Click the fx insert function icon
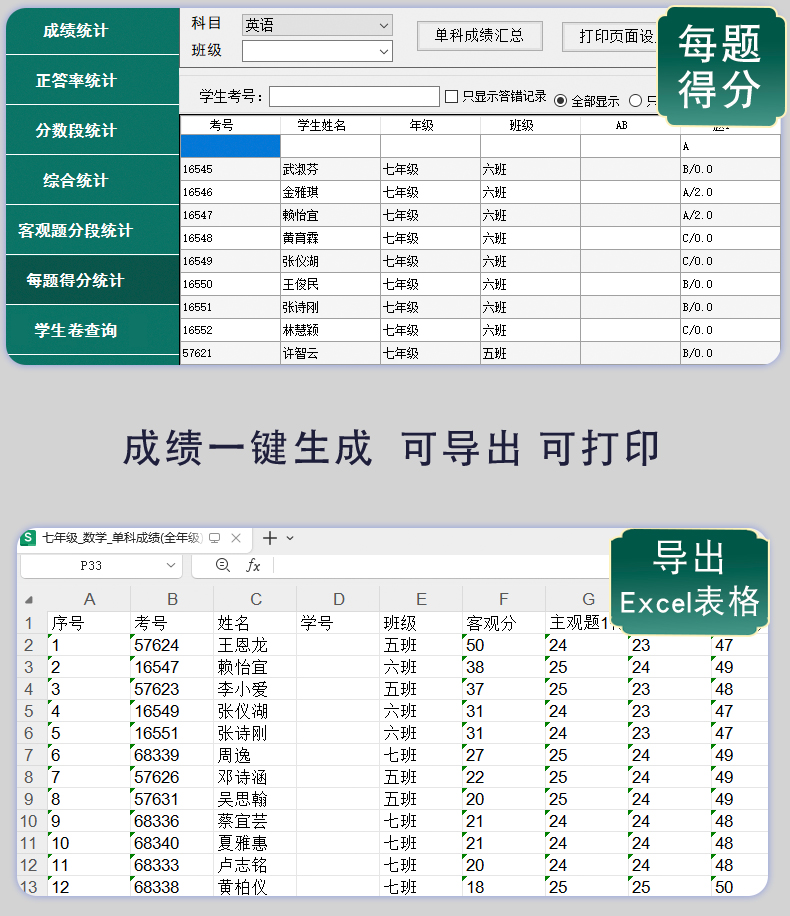790x916 pixels. point(253,566)
